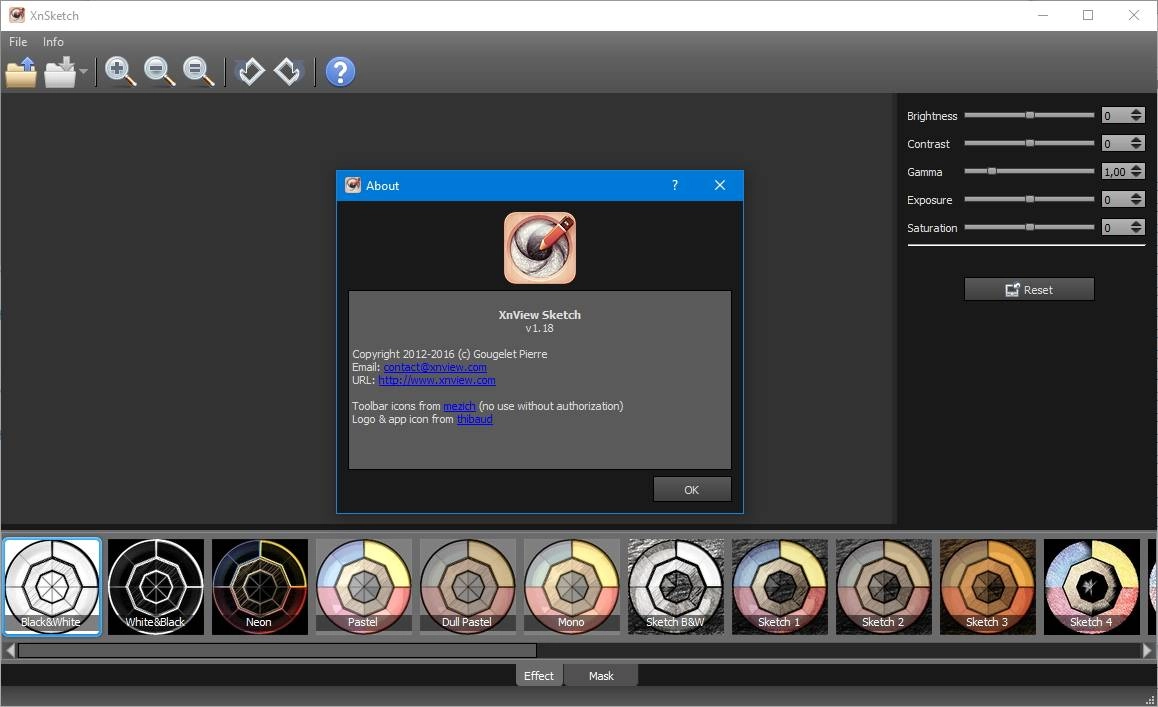Click the save/export folder icon
The width and height of the screenshot is (1158, 707).
[x=60, y=72]
